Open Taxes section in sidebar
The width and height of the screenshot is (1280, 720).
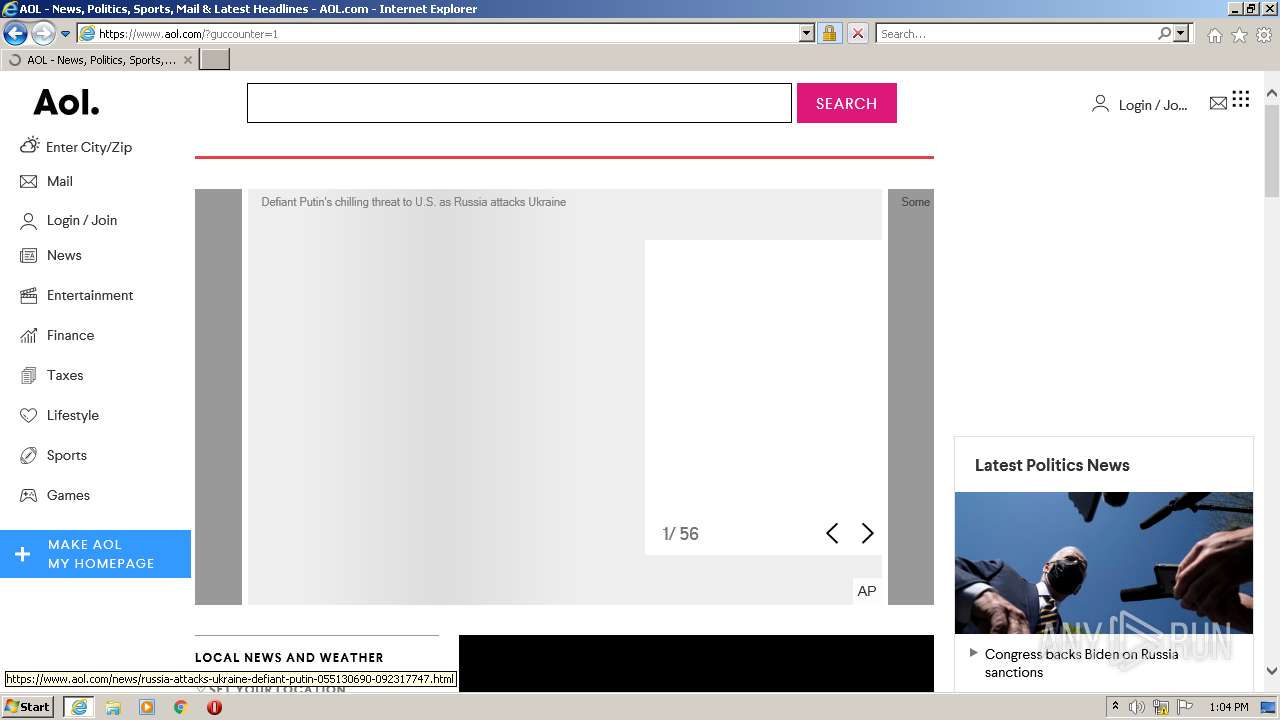tap(65, 375)
